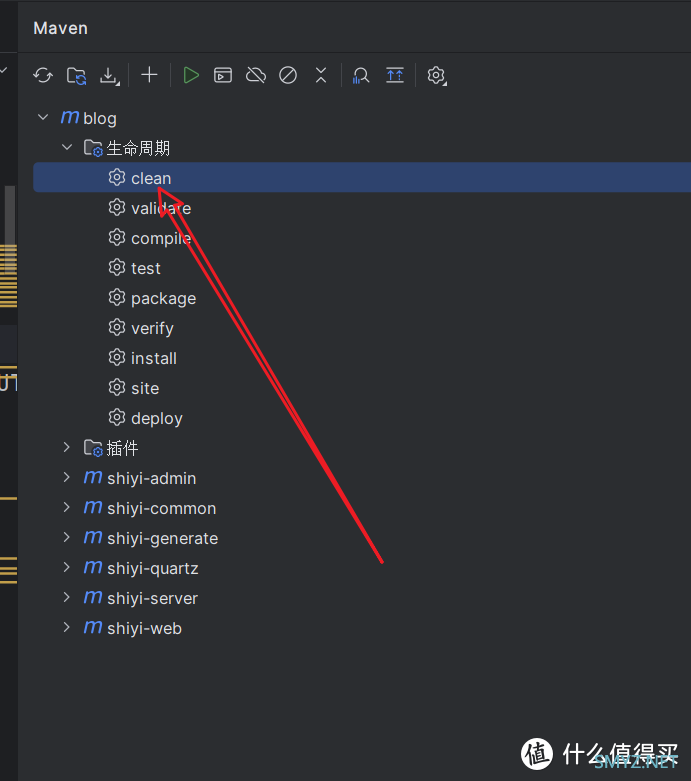
Task: Expand the shiyi-admin module
Action: pyautogui.click(x=67, y=477)
